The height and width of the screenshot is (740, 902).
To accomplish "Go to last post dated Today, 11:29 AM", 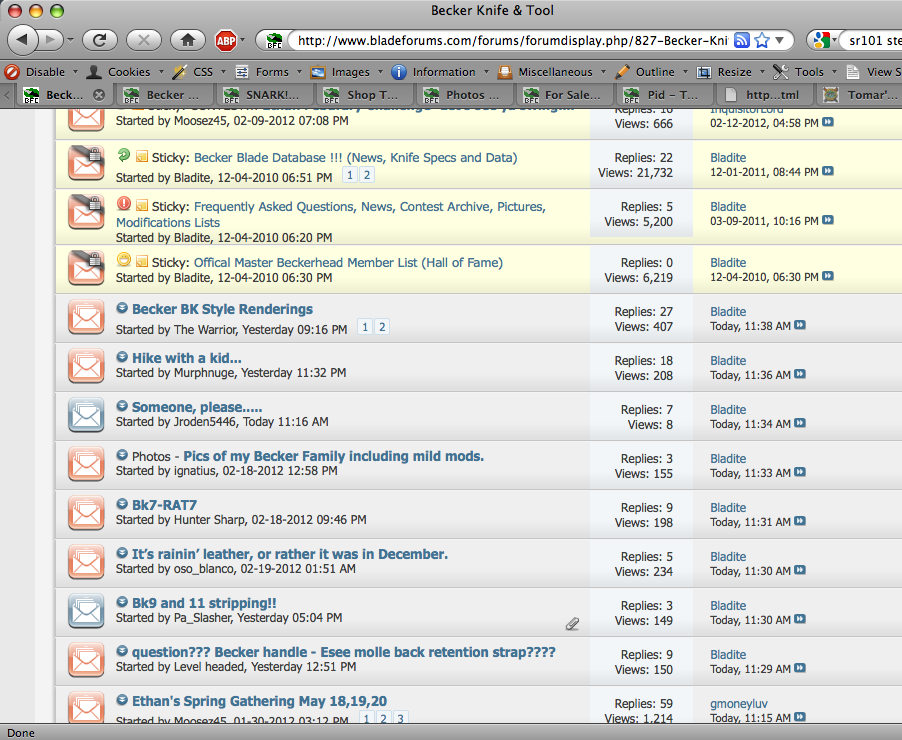I will click(x=800, y=669).
